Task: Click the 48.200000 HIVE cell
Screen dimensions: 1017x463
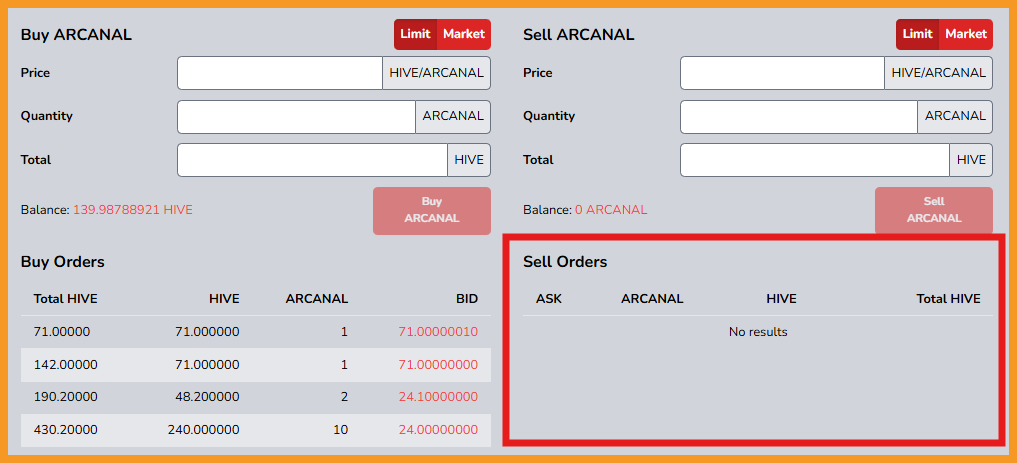Action: [207, 397]
